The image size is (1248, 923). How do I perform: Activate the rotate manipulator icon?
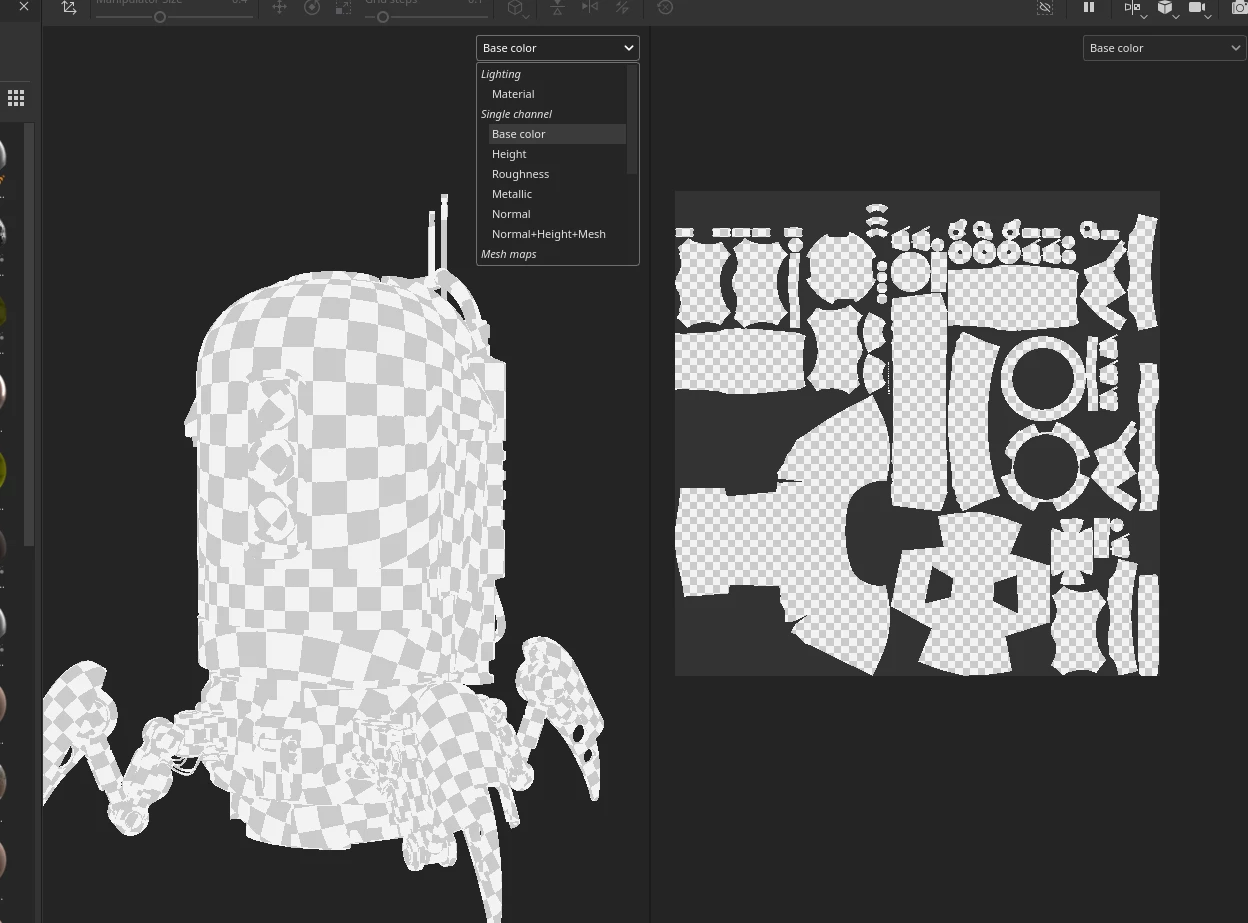click(x=312, y=7)
